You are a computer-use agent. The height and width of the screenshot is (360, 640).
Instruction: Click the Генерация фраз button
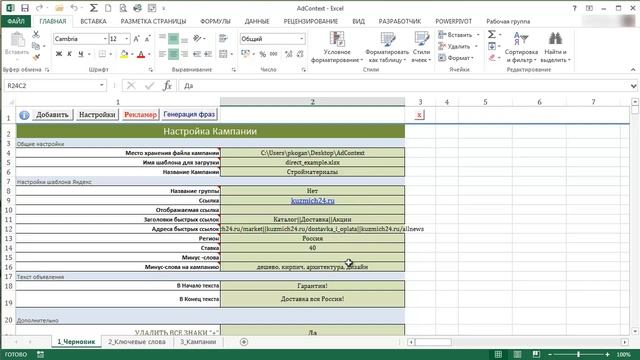189,115
